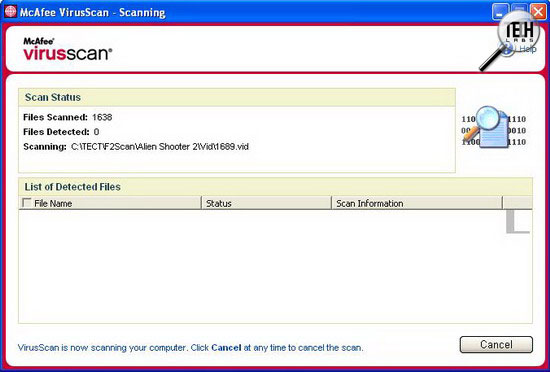Sort by the Status column header
550x372 pixels.
point(267,203)
